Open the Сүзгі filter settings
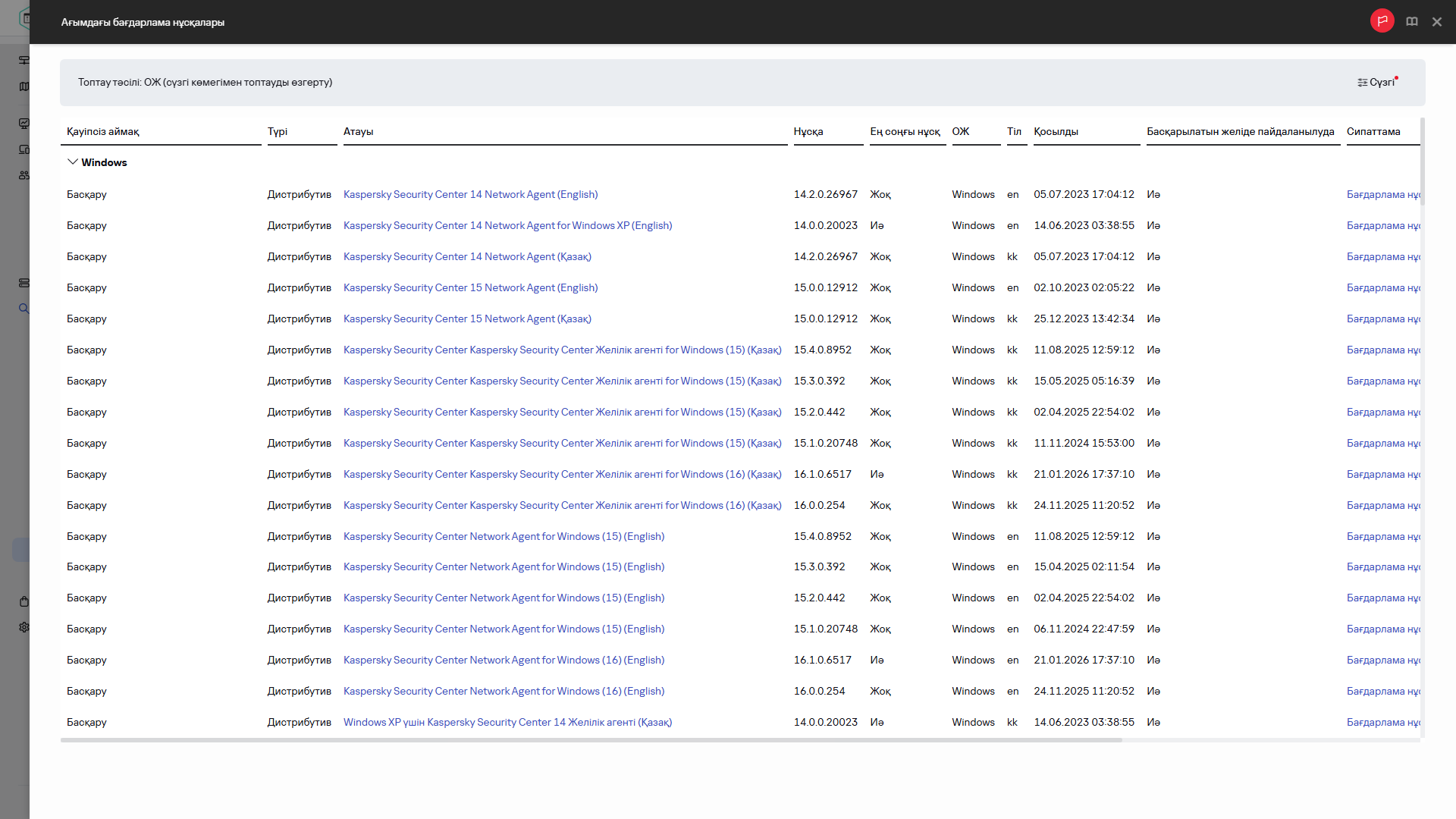1456x819 pixels. (x=1377, y=82)
